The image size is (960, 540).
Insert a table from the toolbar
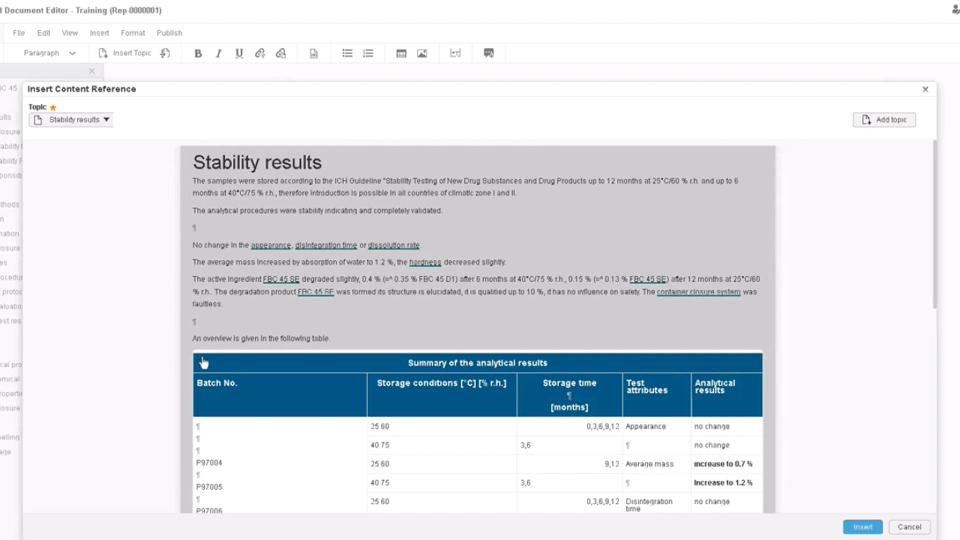[401, 53]
